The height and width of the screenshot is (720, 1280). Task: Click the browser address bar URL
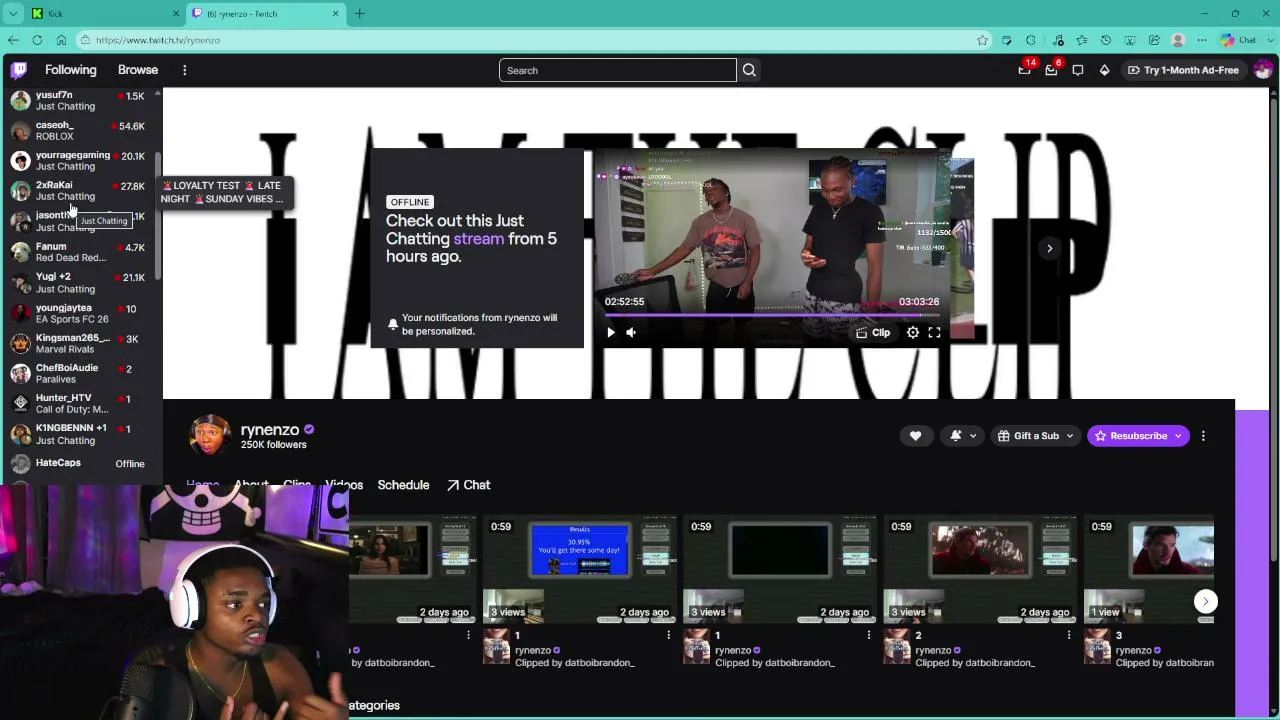(x=158, y=40)
